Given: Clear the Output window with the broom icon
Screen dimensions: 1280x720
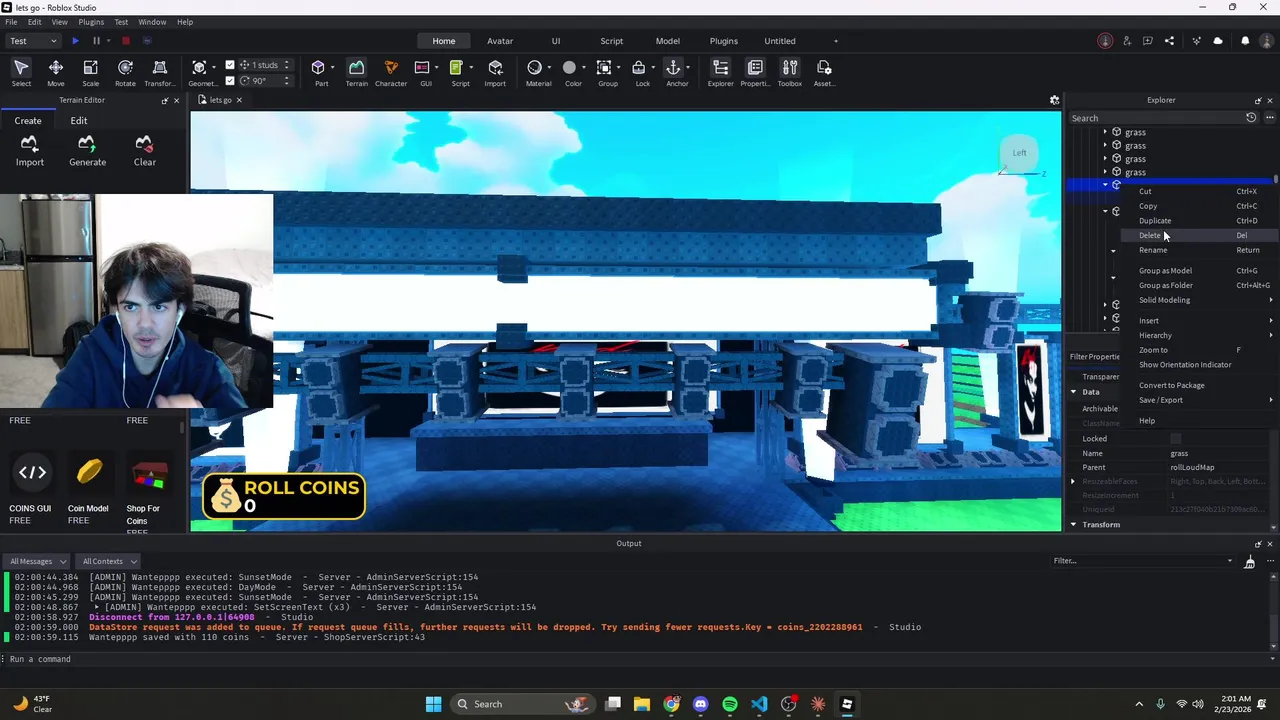Looking at the screenshot, I should pyautogui.click(x=1249, y=562).
